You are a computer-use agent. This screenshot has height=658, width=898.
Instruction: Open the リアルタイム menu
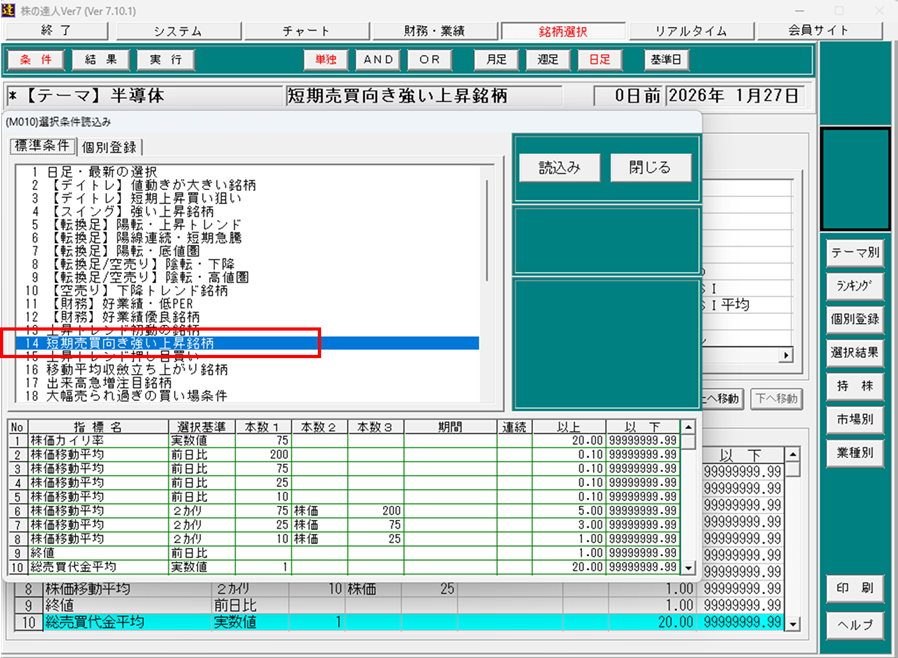coord(691,30)
